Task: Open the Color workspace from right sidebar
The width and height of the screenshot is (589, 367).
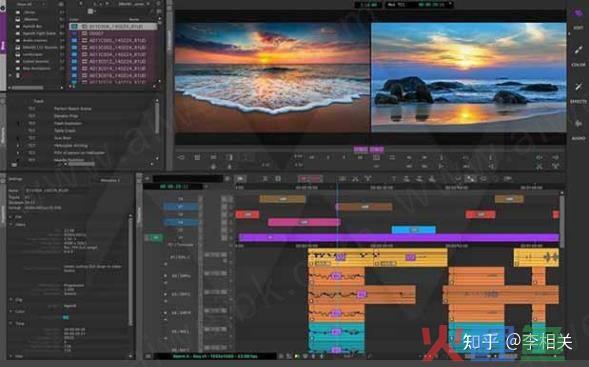Action: [x=578, y=50]
